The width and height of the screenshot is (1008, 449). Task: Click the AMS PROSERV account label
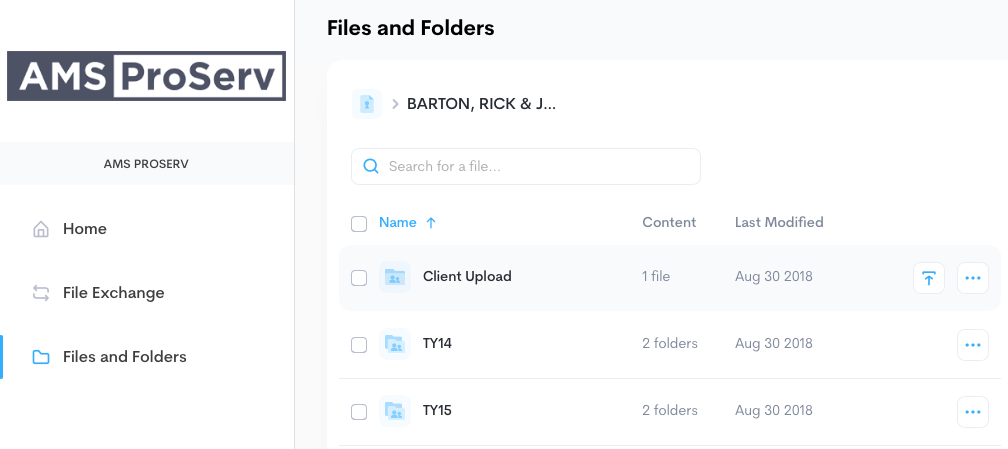click(x=146, y=164)
